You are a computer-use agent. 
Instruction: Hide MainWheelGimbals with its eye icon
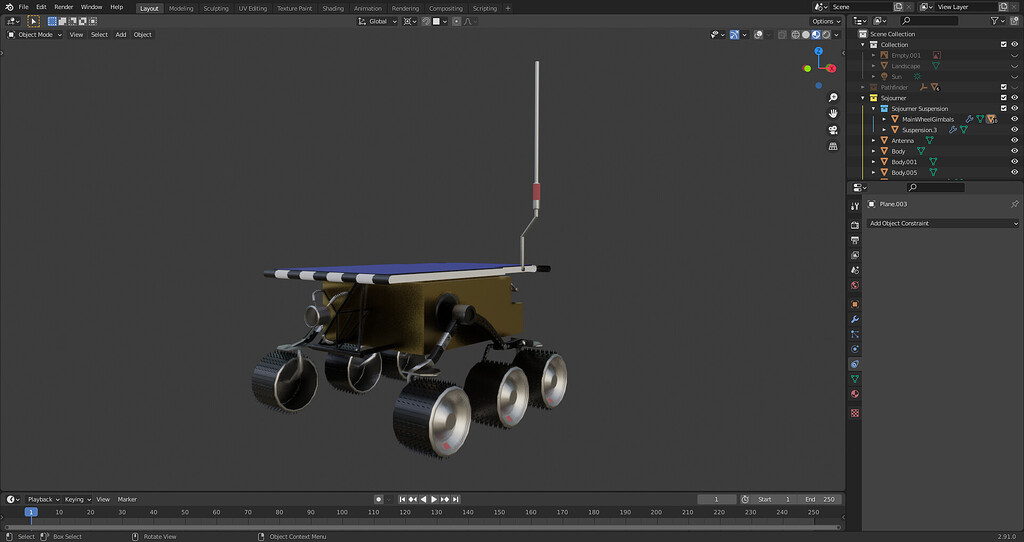click(1015, 119)
